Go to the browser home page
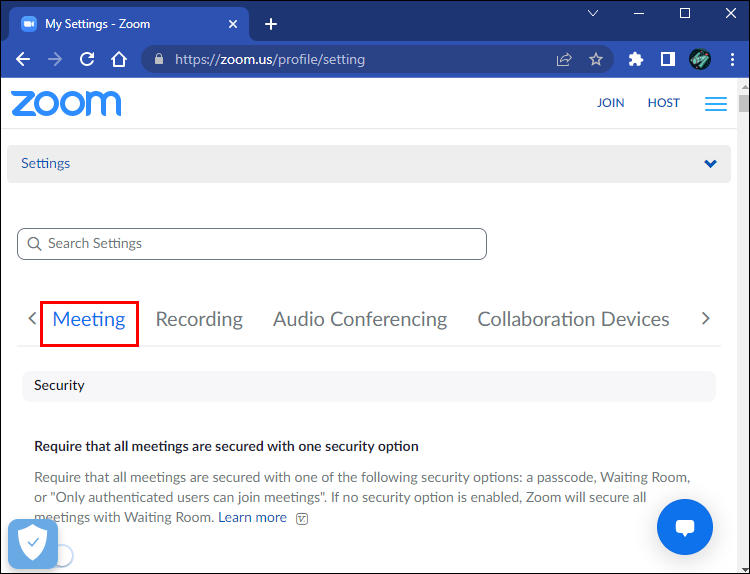The width and height of the screenshot is (750, 574). [119, 59]
